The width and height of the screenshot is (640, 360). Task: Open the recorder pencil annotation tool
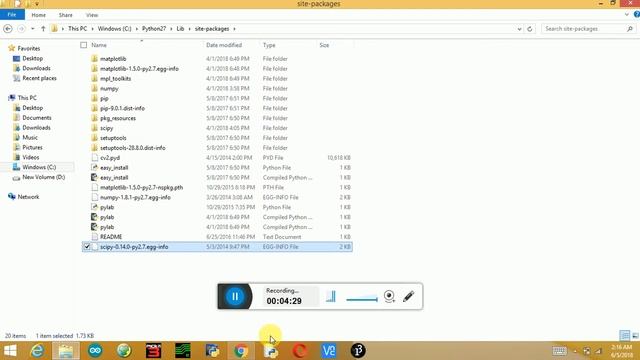[409, 296]
